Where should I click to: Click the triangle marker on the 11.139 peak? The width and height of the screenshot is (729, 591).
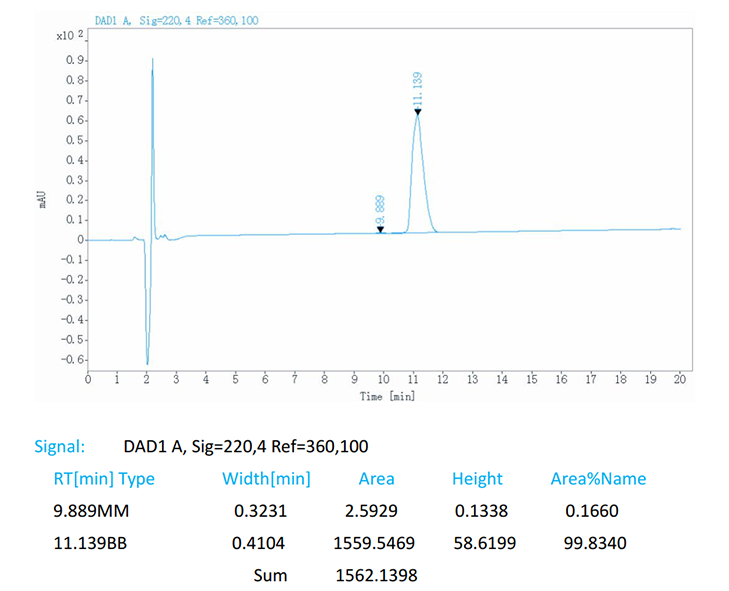point(417,112)
